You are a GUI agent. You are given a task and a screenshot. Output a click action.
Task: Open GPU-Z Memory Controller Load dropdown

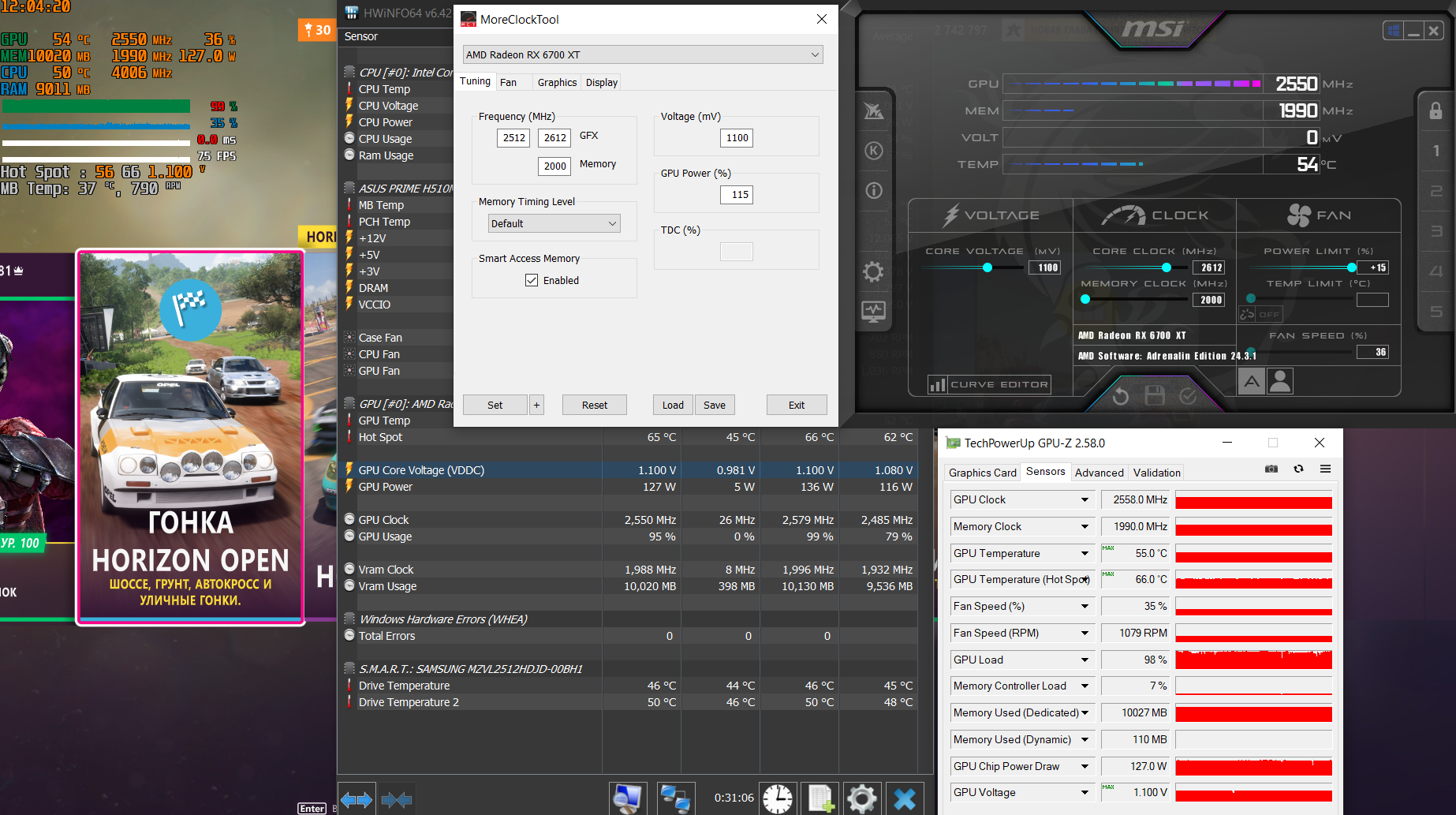tap(1085, 686)
